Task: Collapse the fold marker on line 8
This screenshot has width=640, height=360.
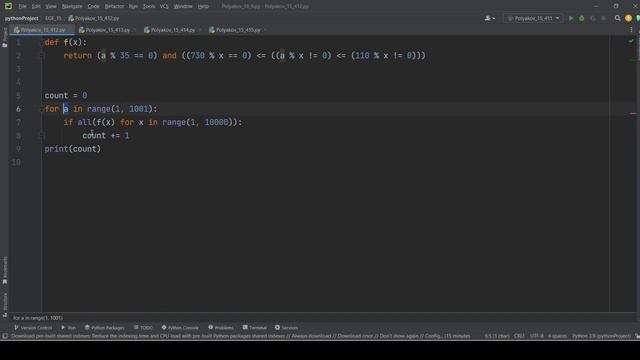Action: click(x=42, y=136)
